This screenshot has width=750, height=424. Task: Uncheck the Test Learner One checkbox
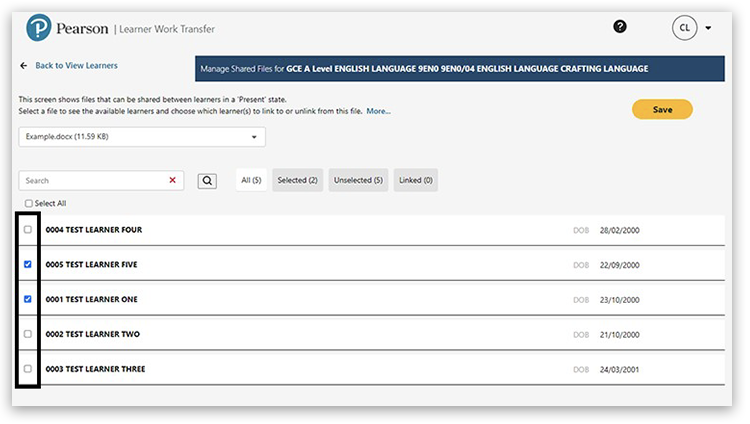(x=28, y=299)
